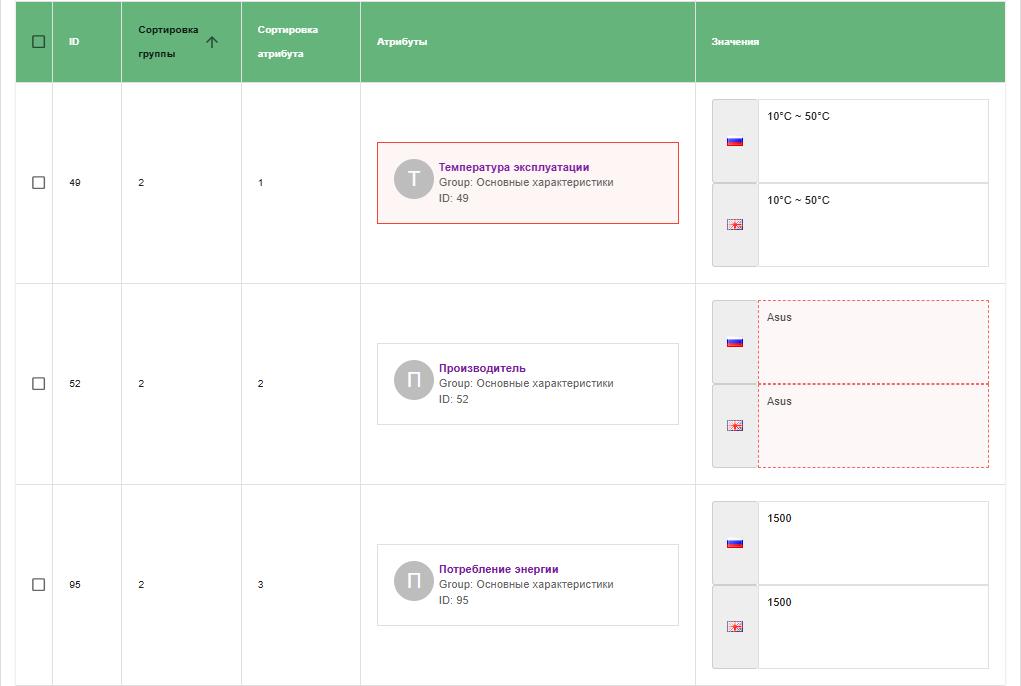The width and height of the screenshot is (1021, 686).
Task: Open the Температура эксплуатации attribute link
Action: pos(514,167)
